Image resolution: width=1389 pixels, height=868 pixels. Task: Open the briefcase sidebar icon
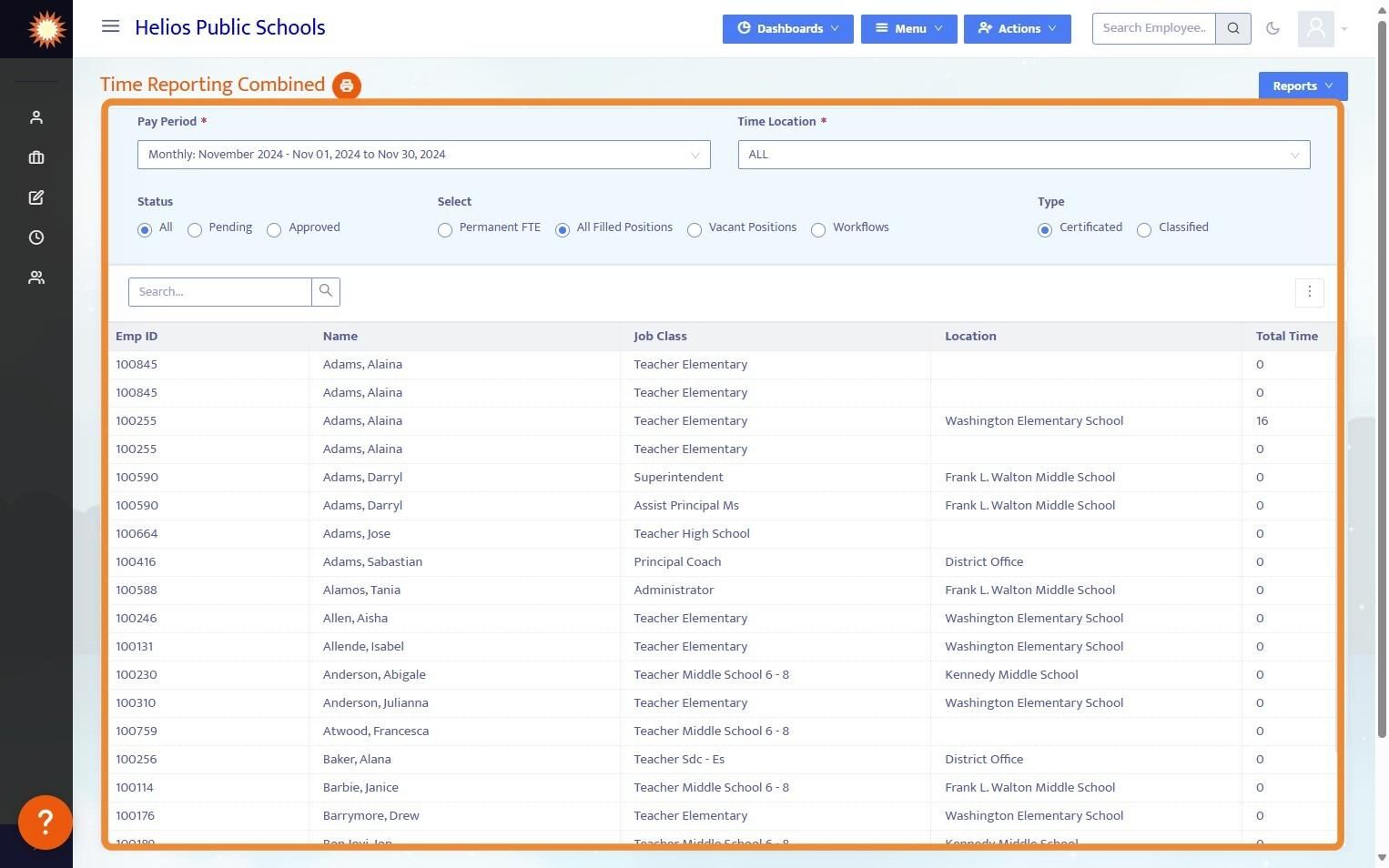coord(36,157)
